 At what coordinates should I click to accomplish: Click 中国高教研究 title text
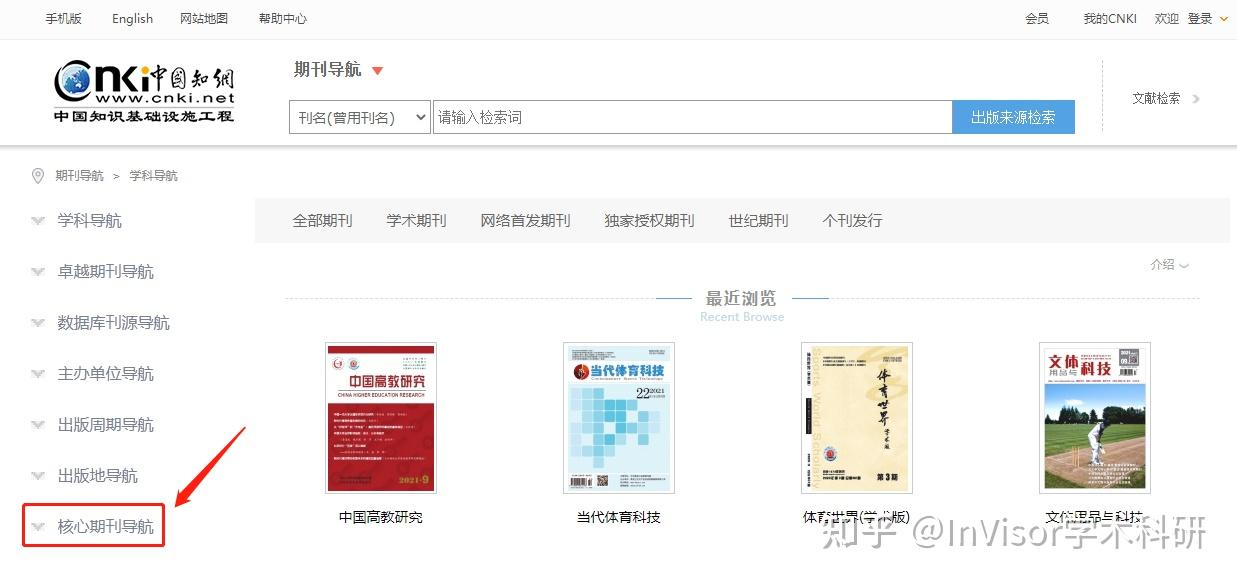click(x=381, y=518)
